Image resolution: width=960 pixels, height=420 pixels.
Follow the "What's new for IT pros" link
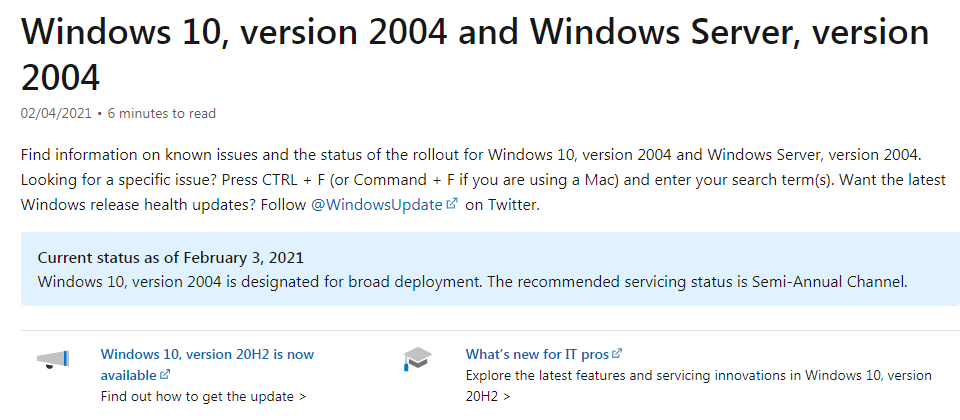tap(538, 354)
